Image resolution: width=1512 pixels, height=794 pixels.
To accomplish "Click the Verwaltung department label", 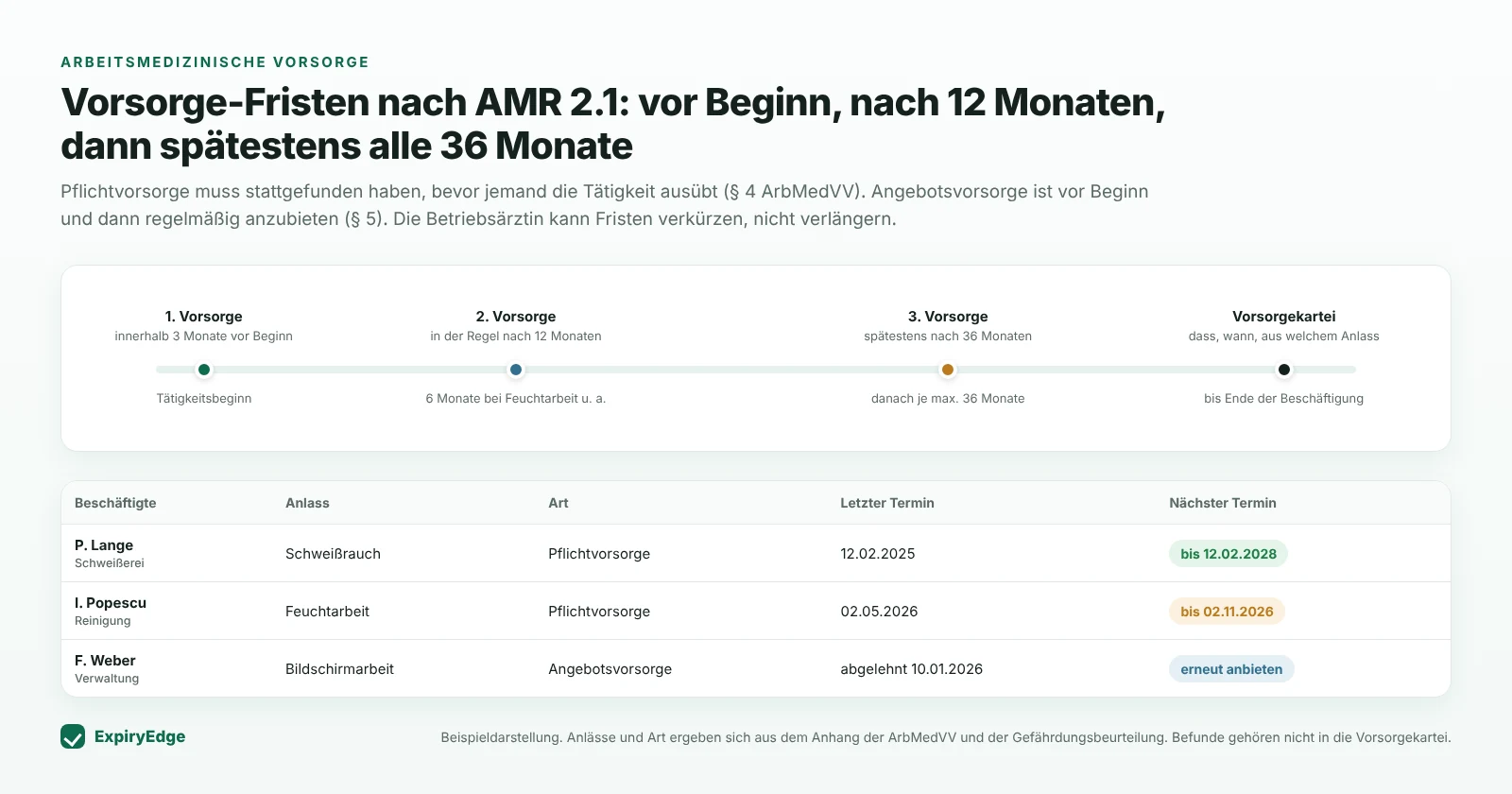I will point(107,679).
